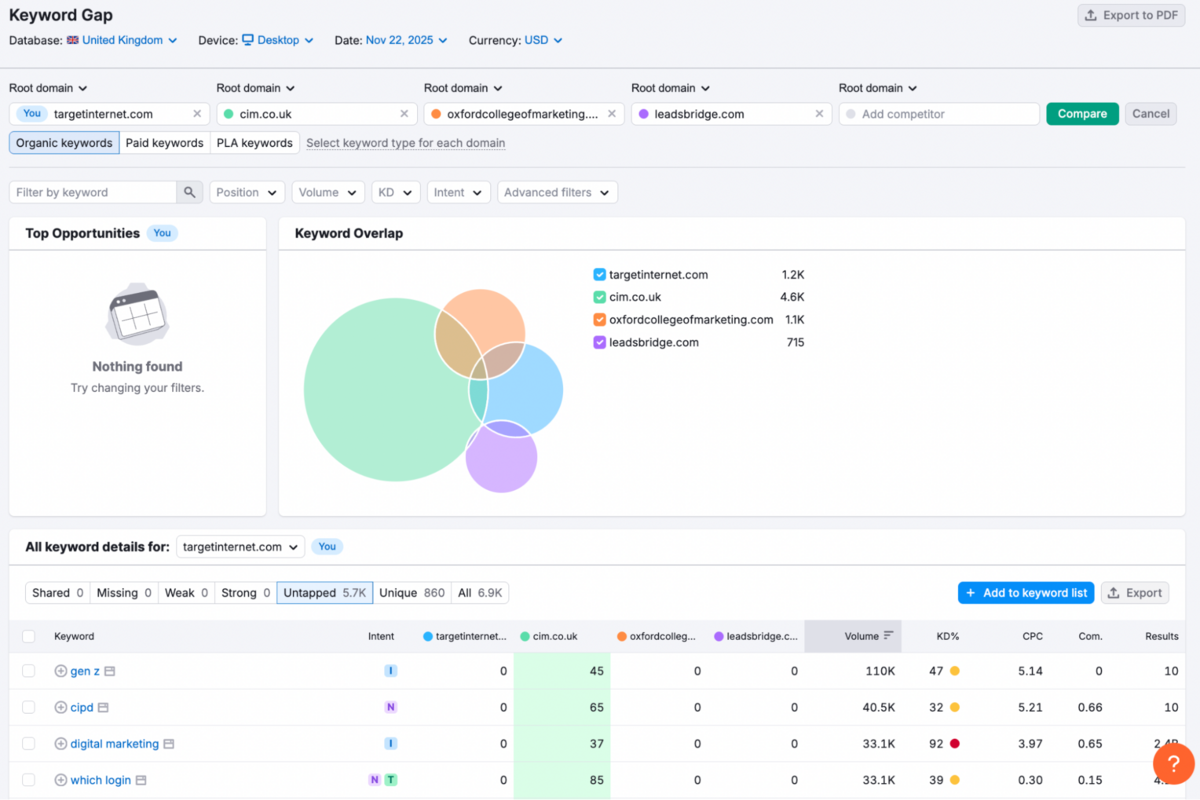Switch to Organic keywords tab
The height and width of the screenshot is (800, 1200).
(64, 143)
